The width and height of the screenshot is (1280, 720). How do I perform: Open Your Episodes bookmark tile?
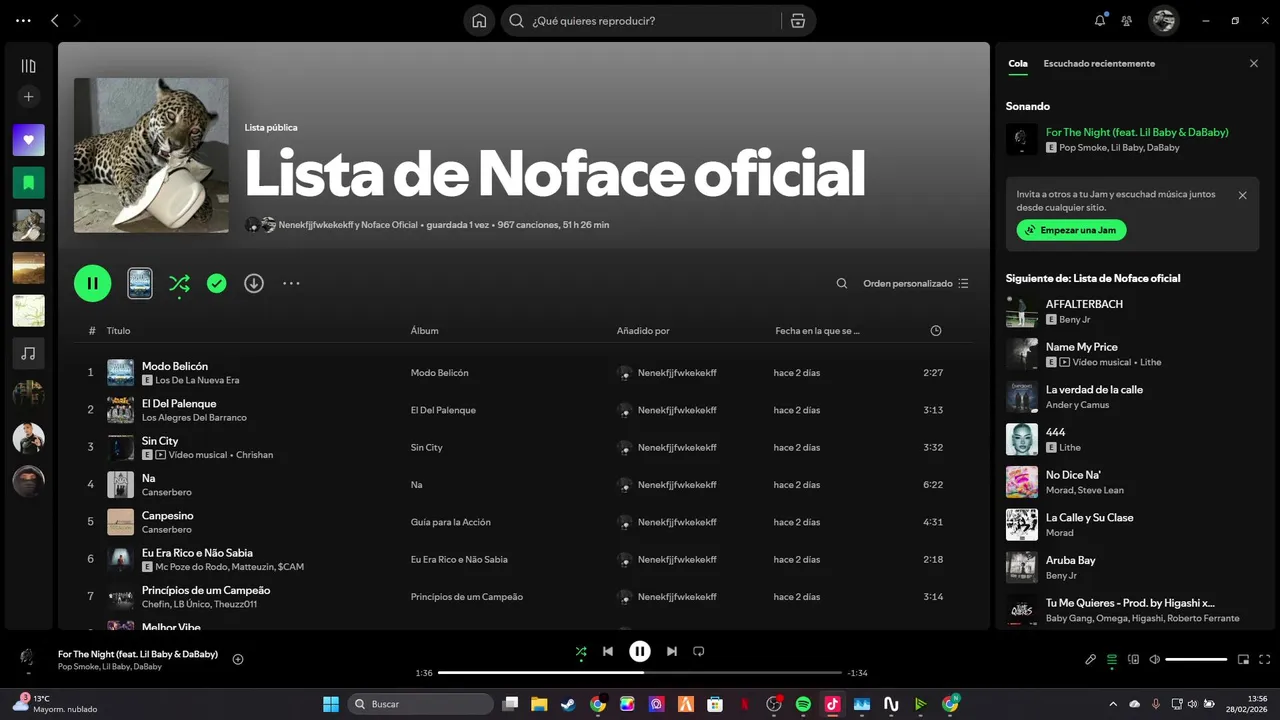coord(28,183)
